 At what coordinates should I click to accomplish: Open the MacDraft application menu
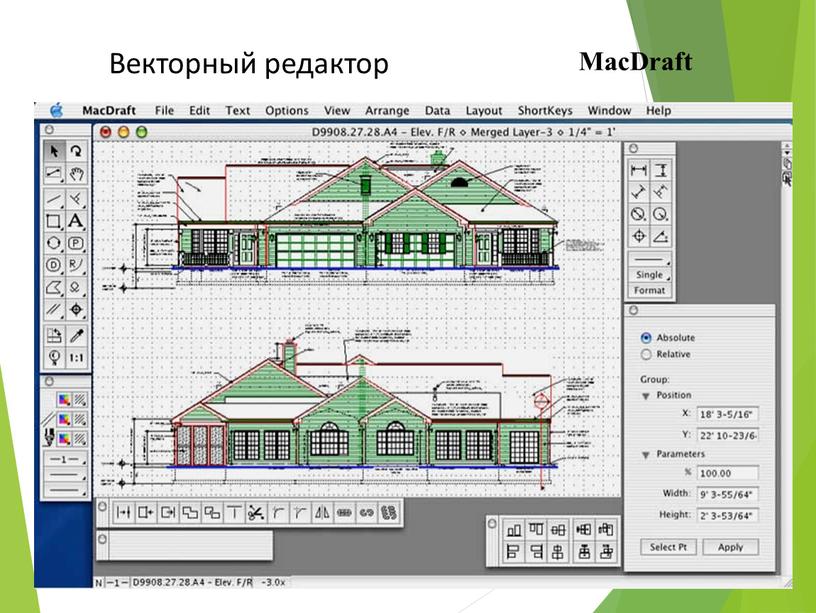coord(109,111)
